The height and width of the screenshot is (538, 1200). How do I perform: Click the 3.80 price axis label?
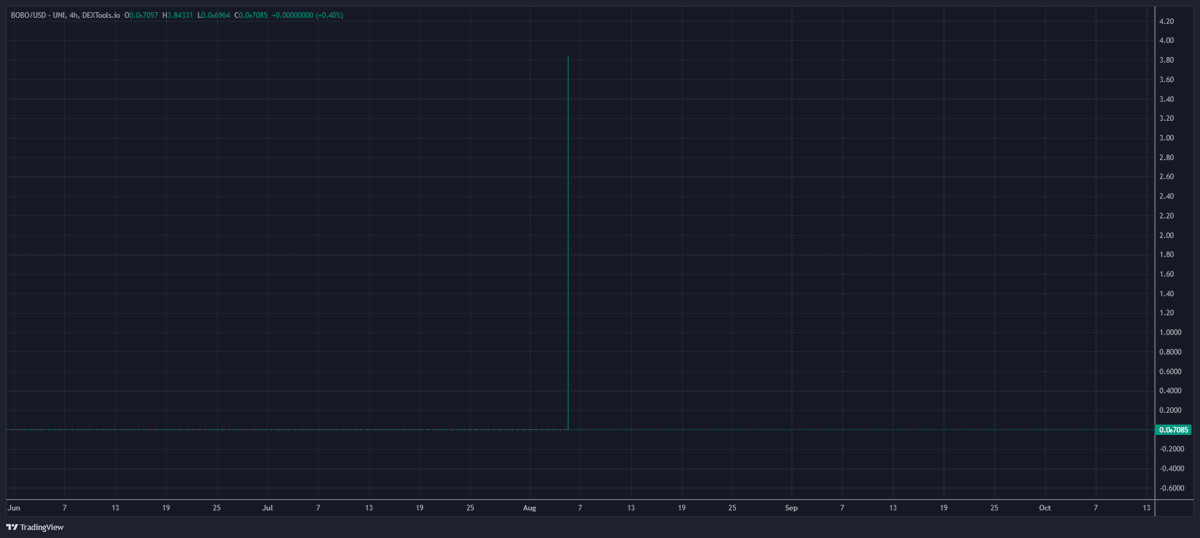coord(1166,60)
